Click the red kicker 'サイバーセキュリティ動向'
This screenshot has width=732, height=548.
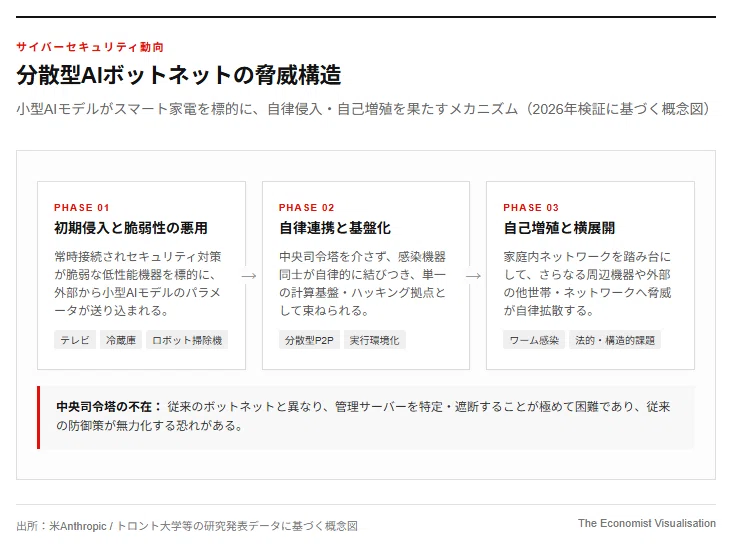pos(90,47)
